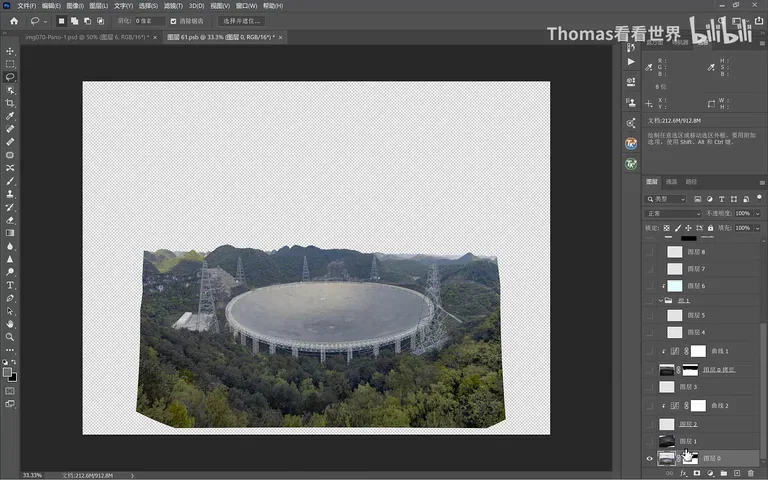Click the 图层 0 layer mask thumbnail
Image resolution: width=768 pixels, height=480 pixels.
point(691,458)
